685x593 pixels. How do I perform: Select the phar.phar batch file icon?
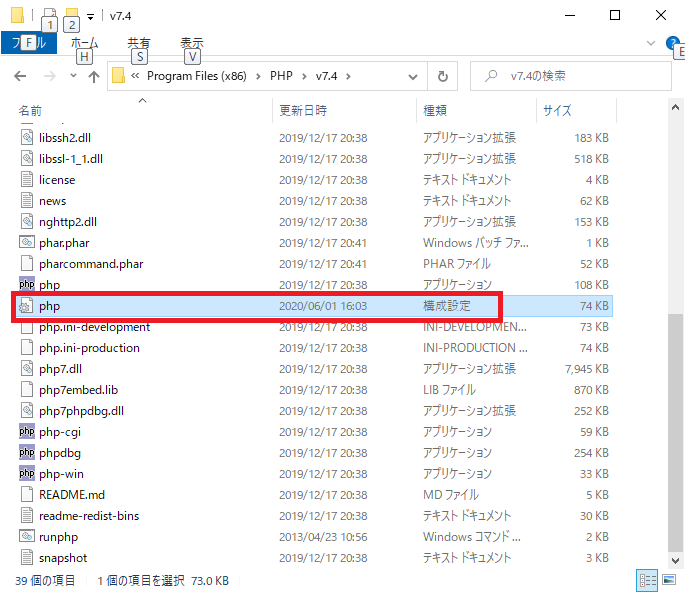point(27,243)
